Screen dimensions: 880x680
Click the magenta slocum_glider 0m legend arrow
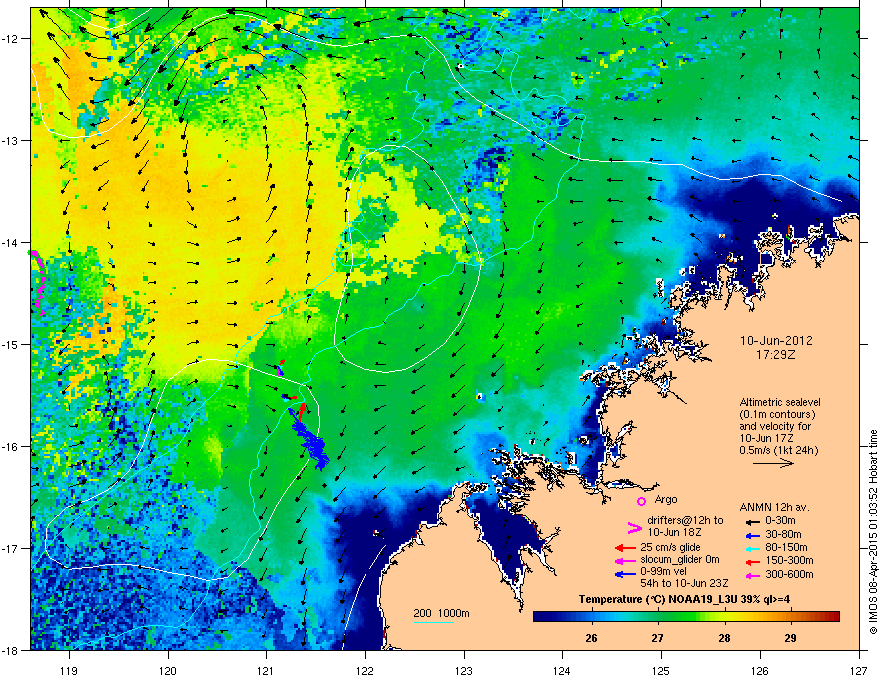click(x=625, y=560)
